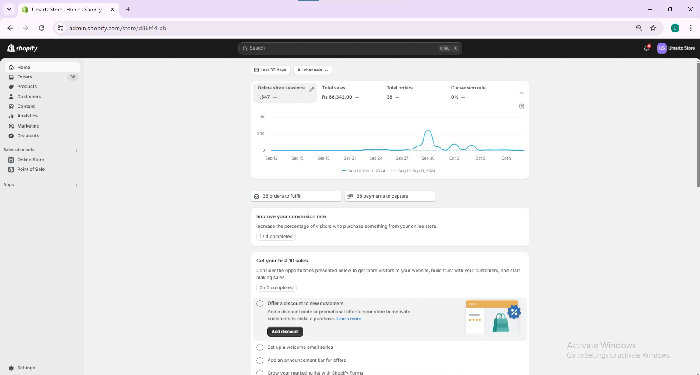
Task: Mark announcement bar task complete
Action: tap(260, 360)
